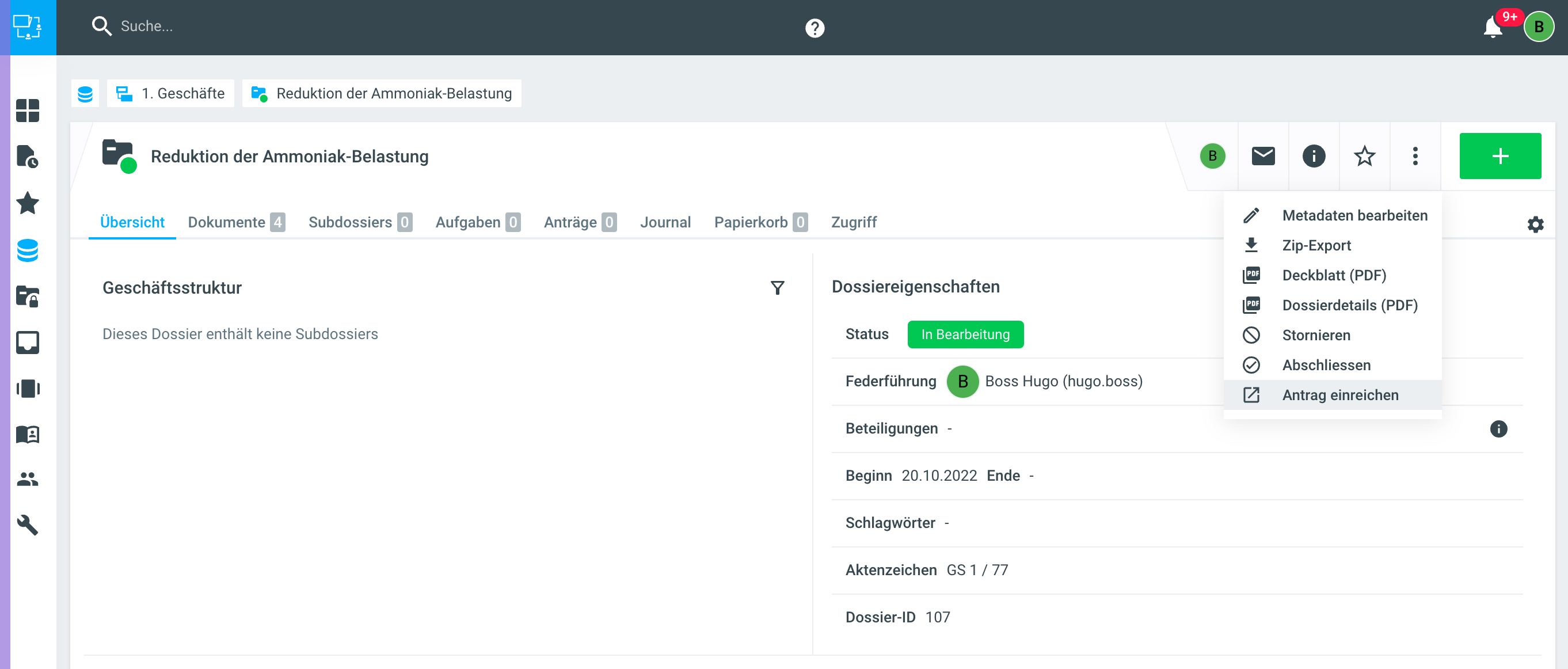This screenshot has height=669, width=1568.
Task: Click the mail icon in dossier header
Action: click(1263, 156)
